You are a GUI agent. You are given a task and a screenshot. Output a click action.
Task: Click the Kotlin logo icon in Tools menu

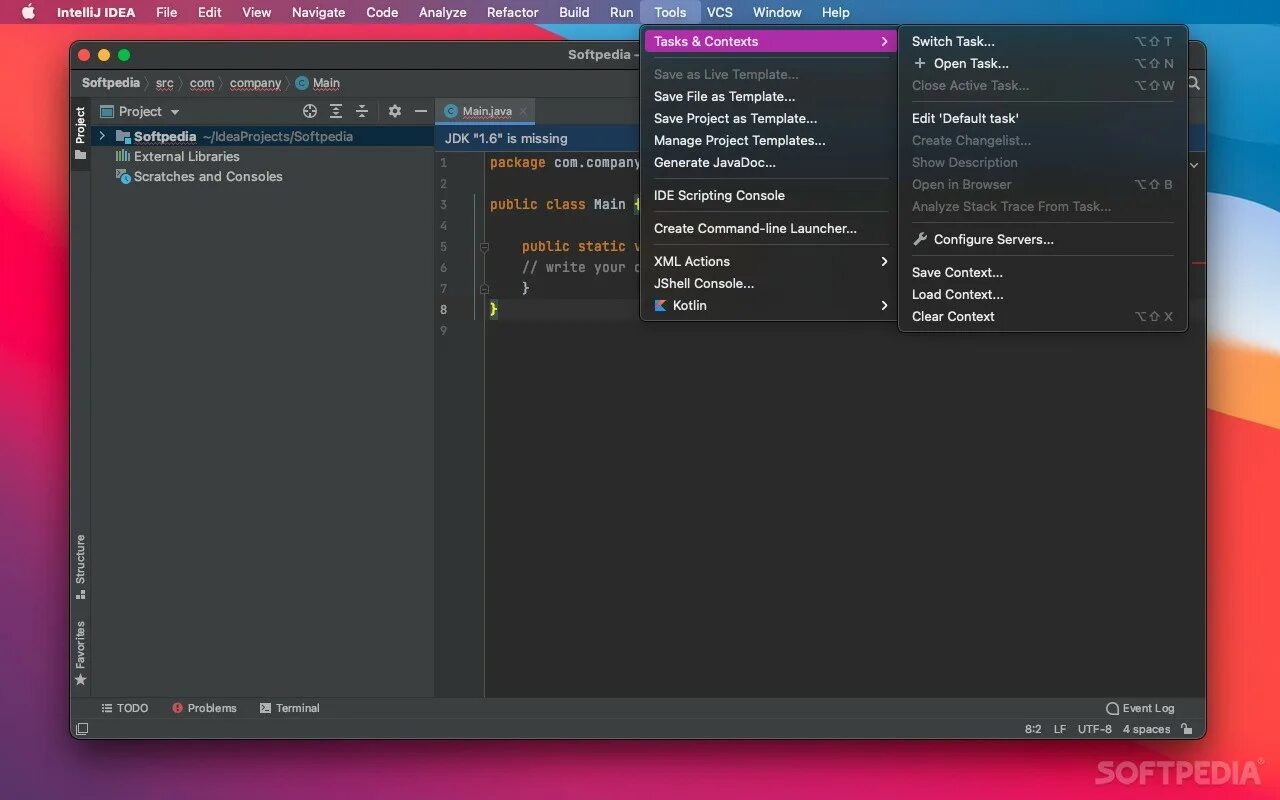pyautogui.click(x=660, y=305)
